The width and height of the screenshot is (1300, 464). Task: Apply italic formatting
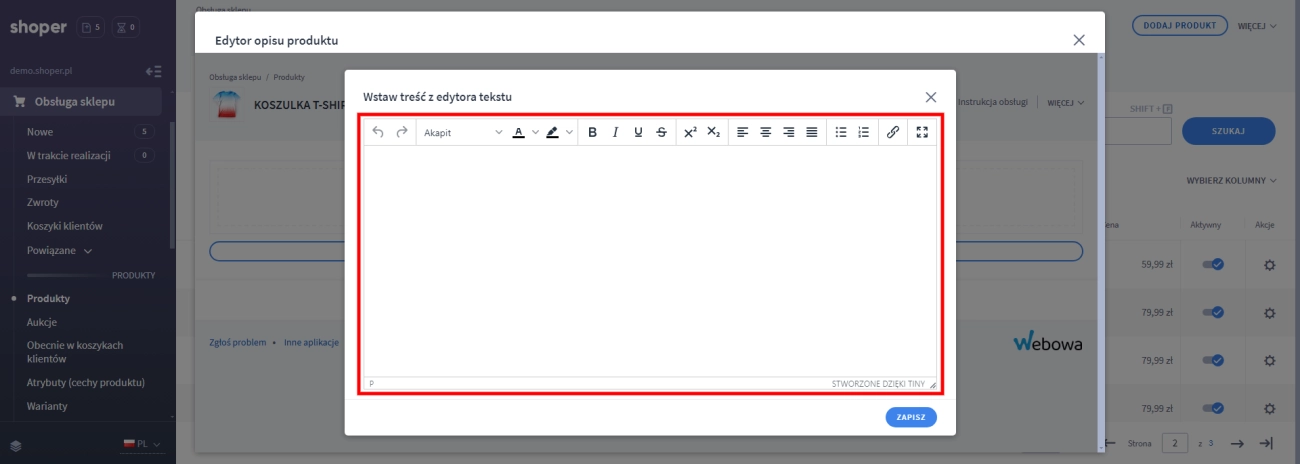(615, 132)
